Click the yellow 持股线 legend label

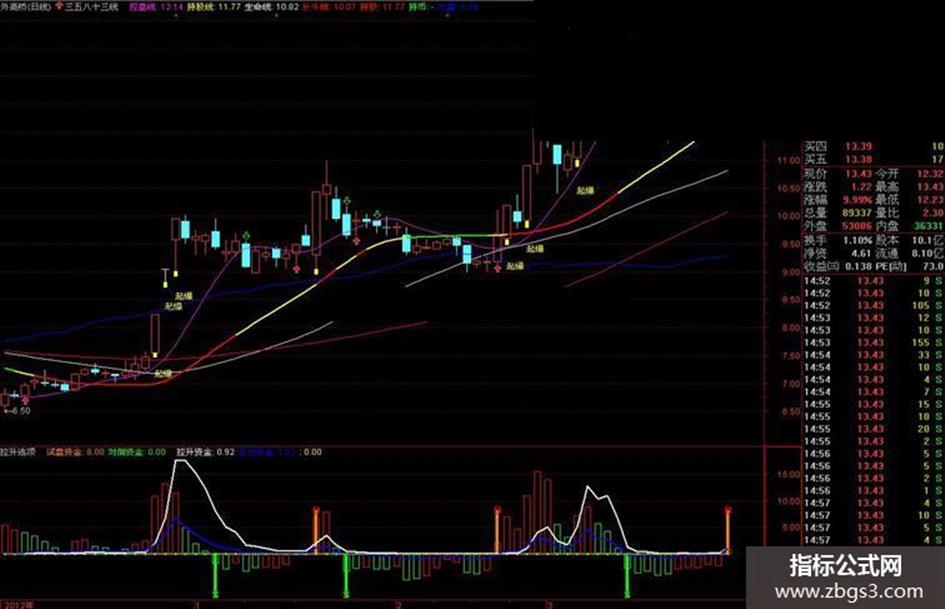201,7
